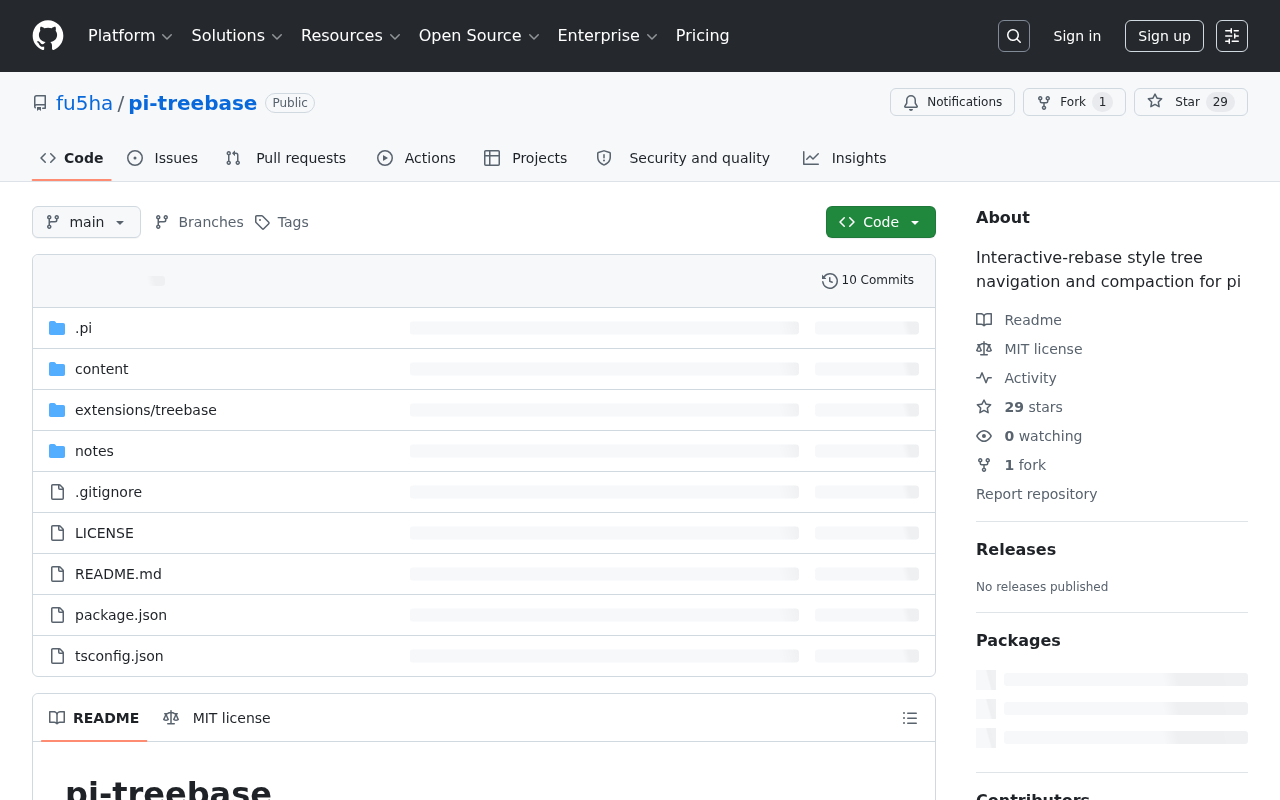Switch to the Pull requests tab

[x=285, y=158]
